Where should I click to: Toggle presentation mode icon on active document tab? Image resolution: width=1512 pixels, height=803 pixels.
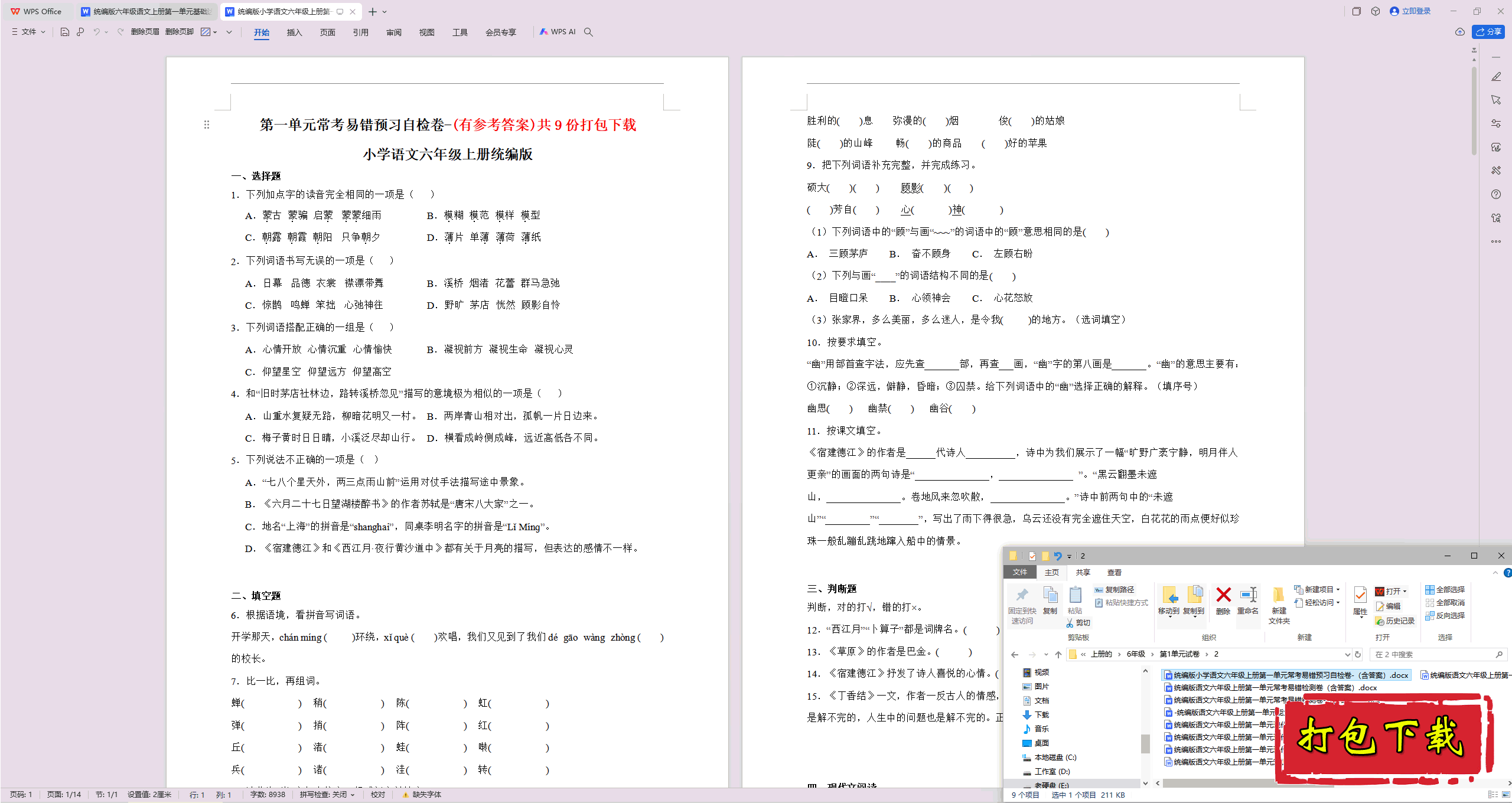click(340, 11)
